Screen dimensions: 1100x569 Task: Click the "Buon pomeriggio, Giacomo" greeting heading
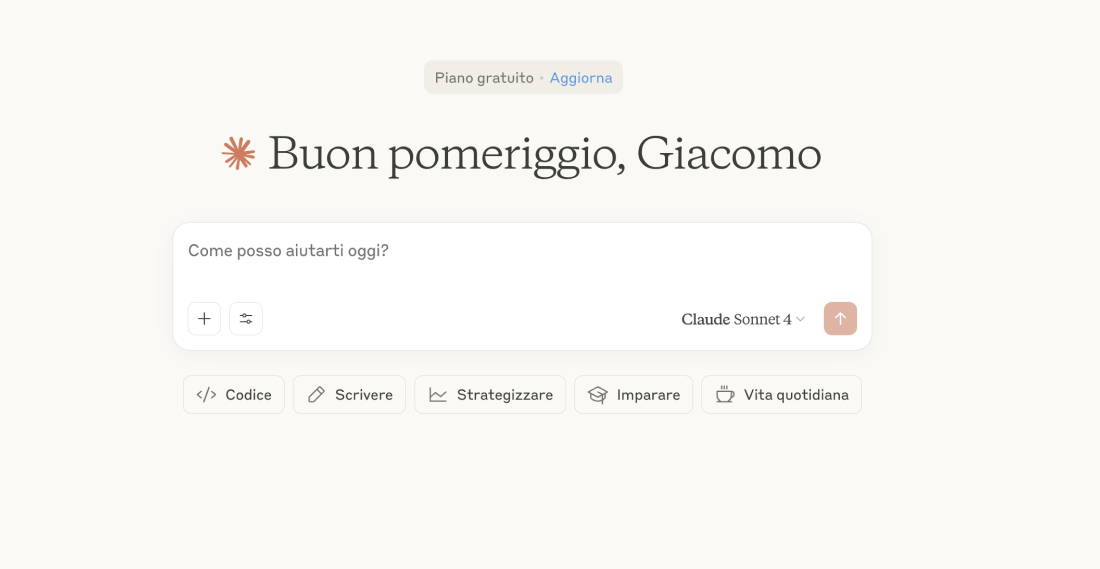coord(545,153)
